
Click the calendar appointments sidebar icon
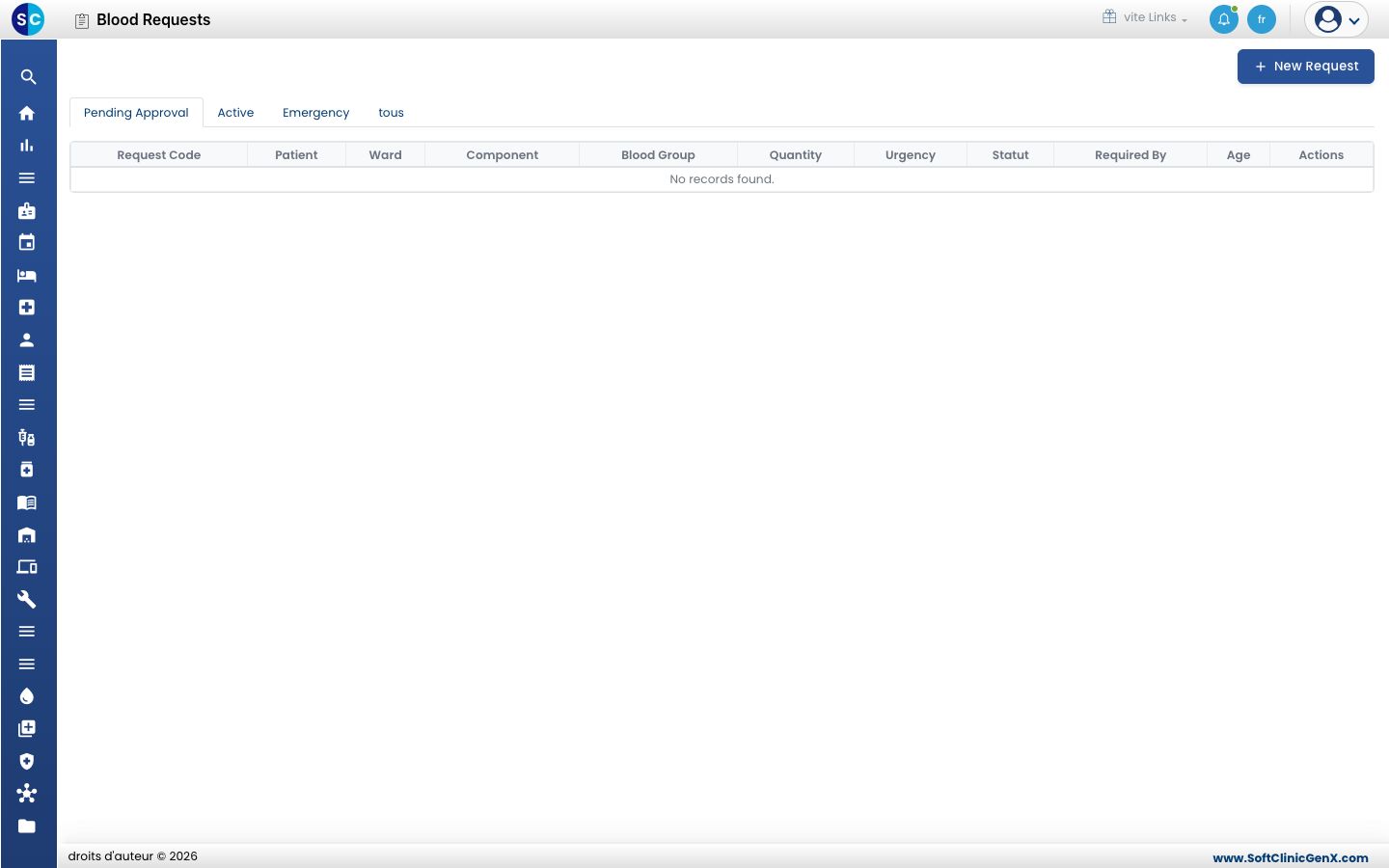pyautogui.click(x=27, y=242)
